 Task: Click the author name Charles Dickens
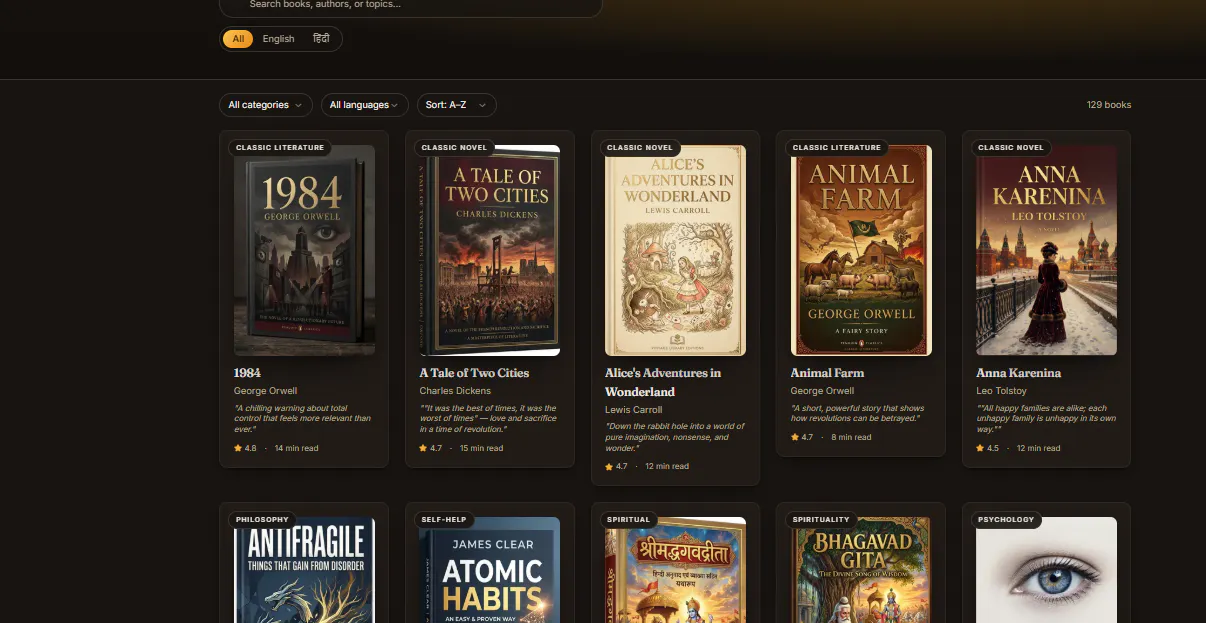click(455, 391)
